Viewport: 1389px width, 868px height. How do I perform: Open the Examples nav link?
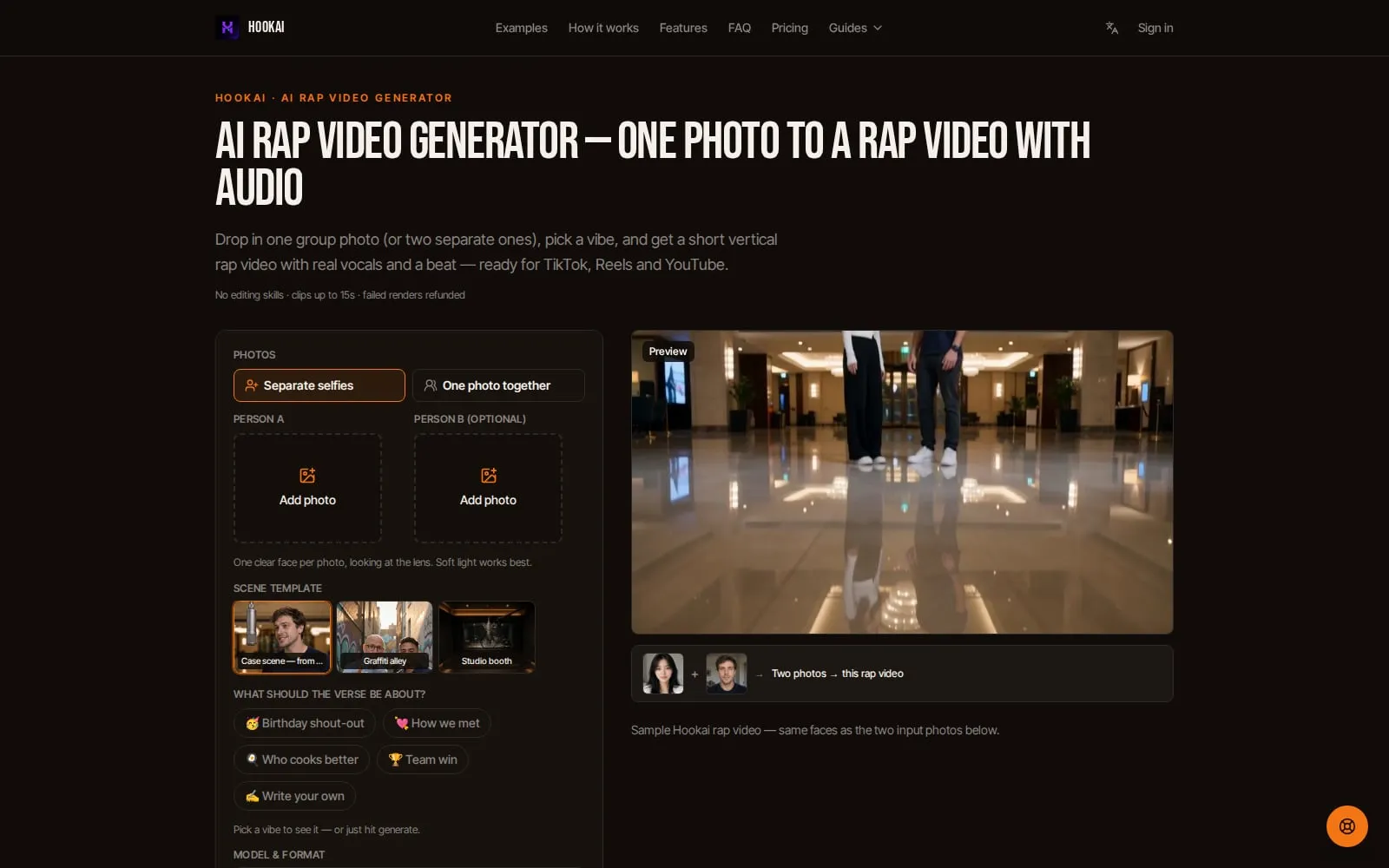point(522,28)
